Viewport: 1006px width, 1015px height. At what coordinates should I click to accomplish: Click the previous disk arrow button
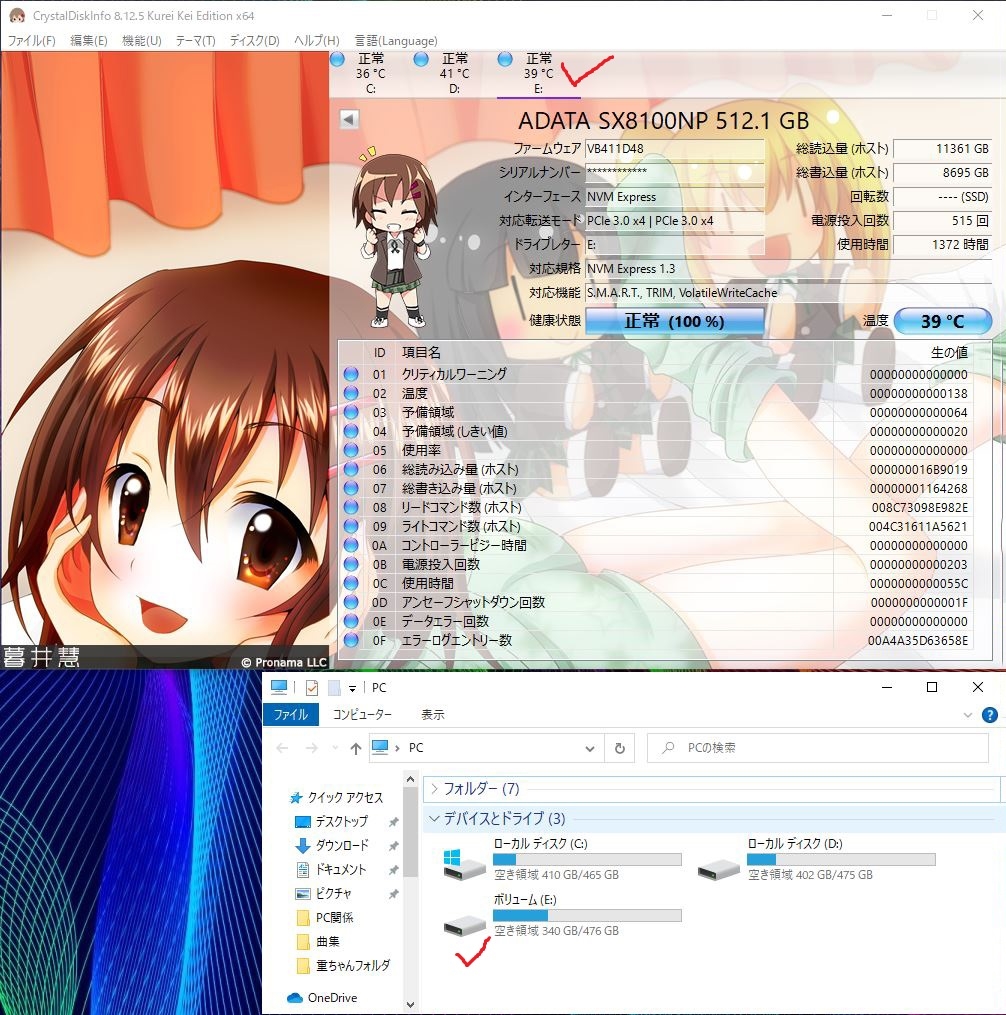(349, 119)
